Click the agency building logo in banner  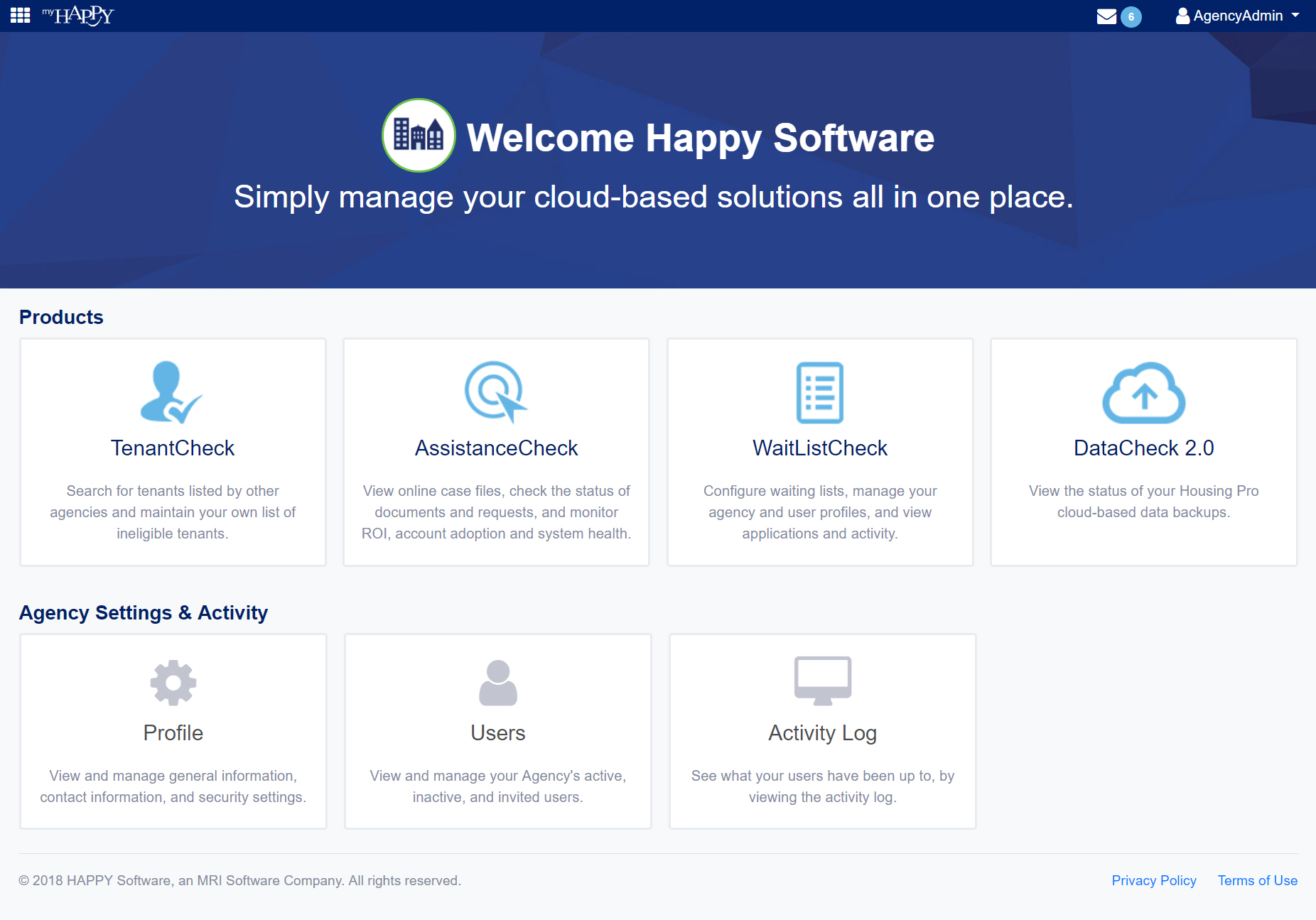[x=419, y=135]
